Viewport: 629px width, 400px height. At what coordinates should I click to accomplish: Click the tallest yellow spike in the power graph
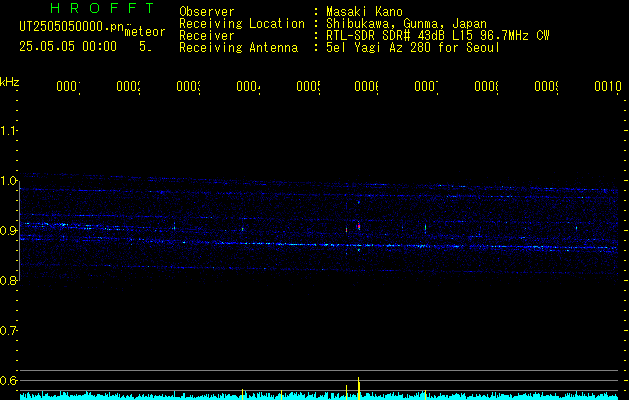tap(359, 388)
